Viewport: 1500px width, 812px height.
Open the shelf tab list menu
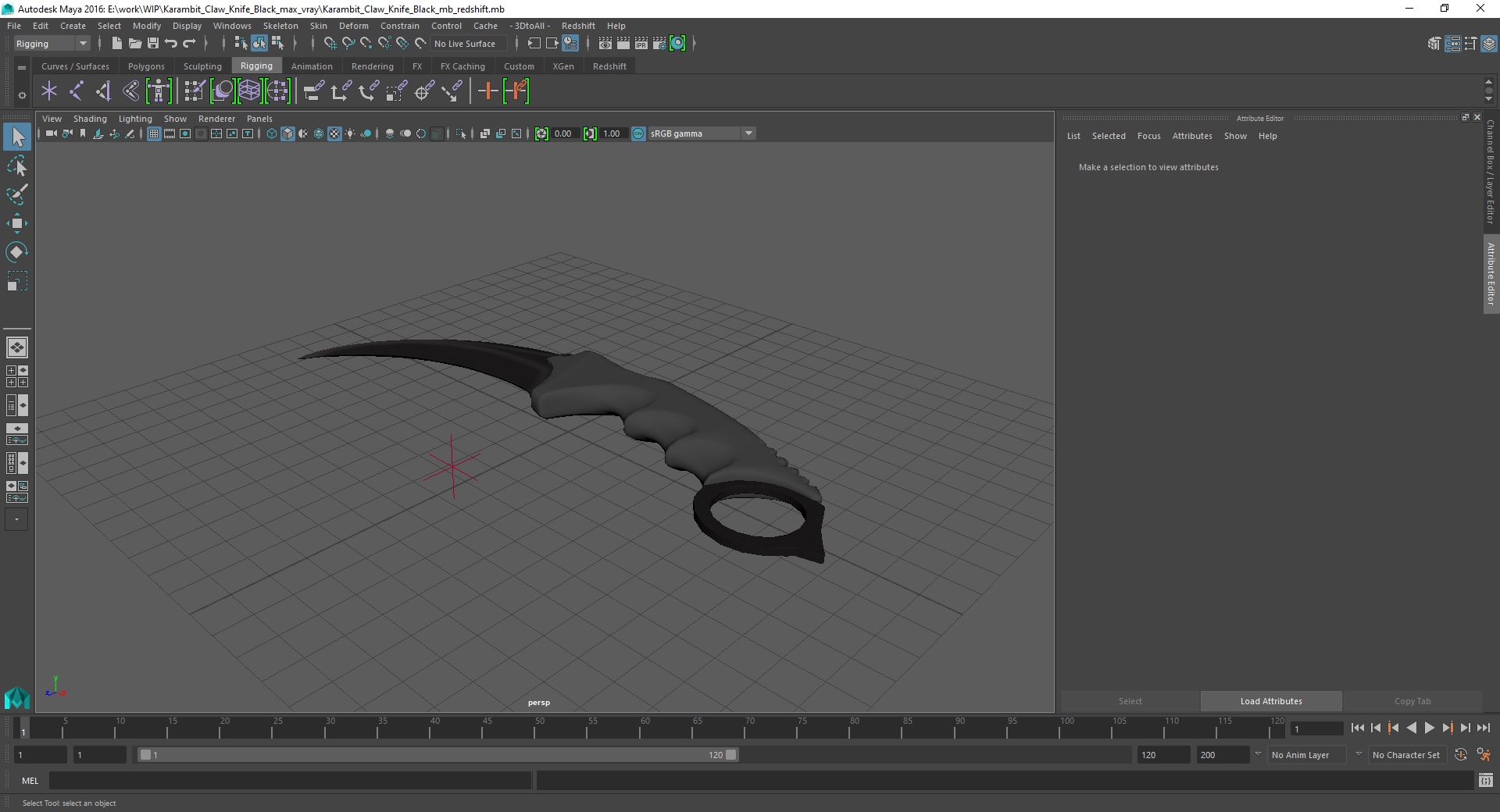point(22,68)
